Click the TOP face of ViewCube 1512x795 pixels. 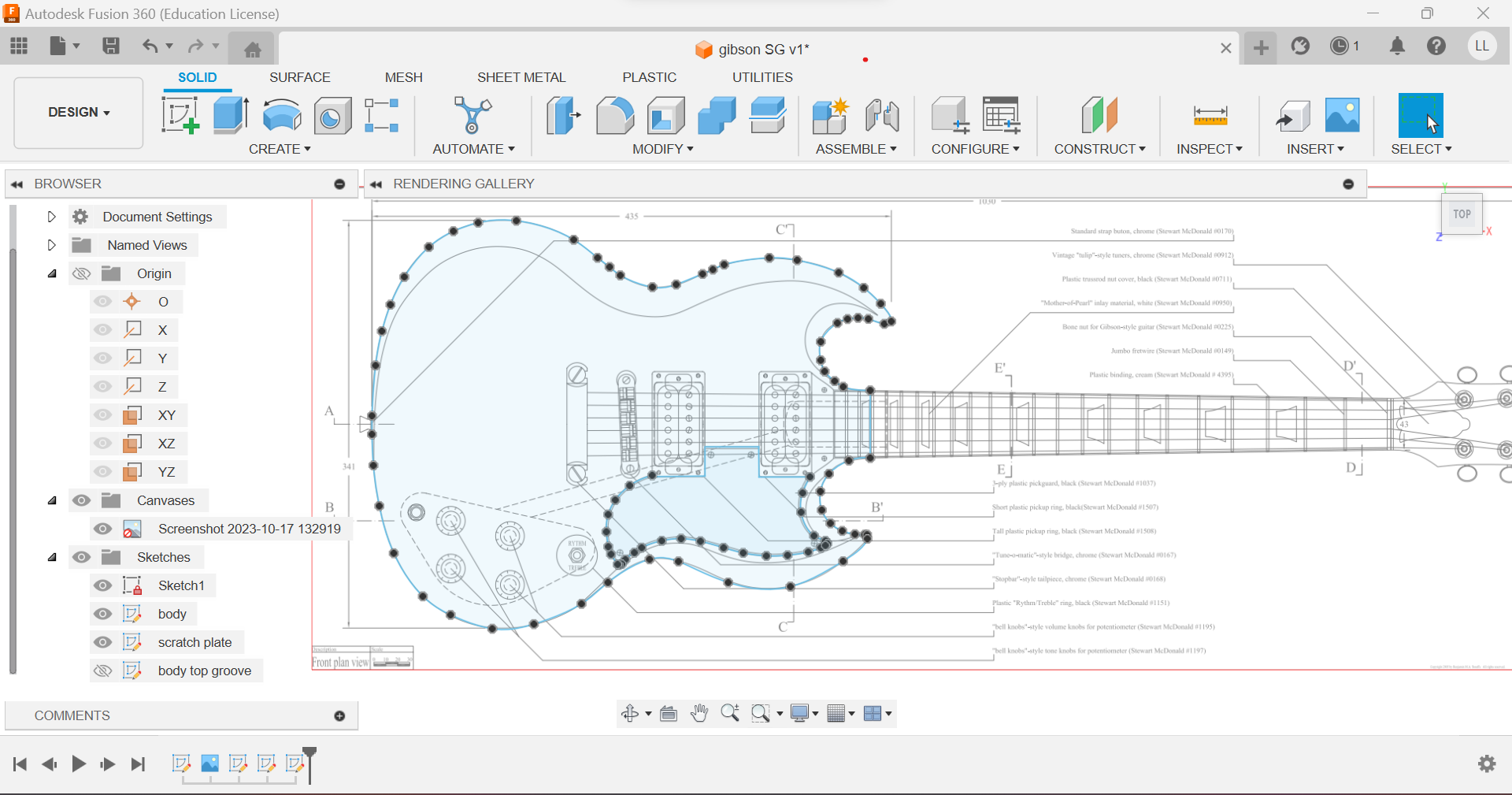1462,214
